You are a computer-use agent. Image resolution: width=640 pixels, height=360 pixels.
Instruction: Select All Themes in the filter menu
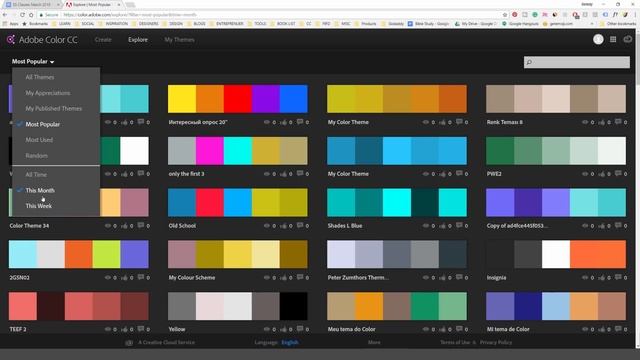pos(40,77)
